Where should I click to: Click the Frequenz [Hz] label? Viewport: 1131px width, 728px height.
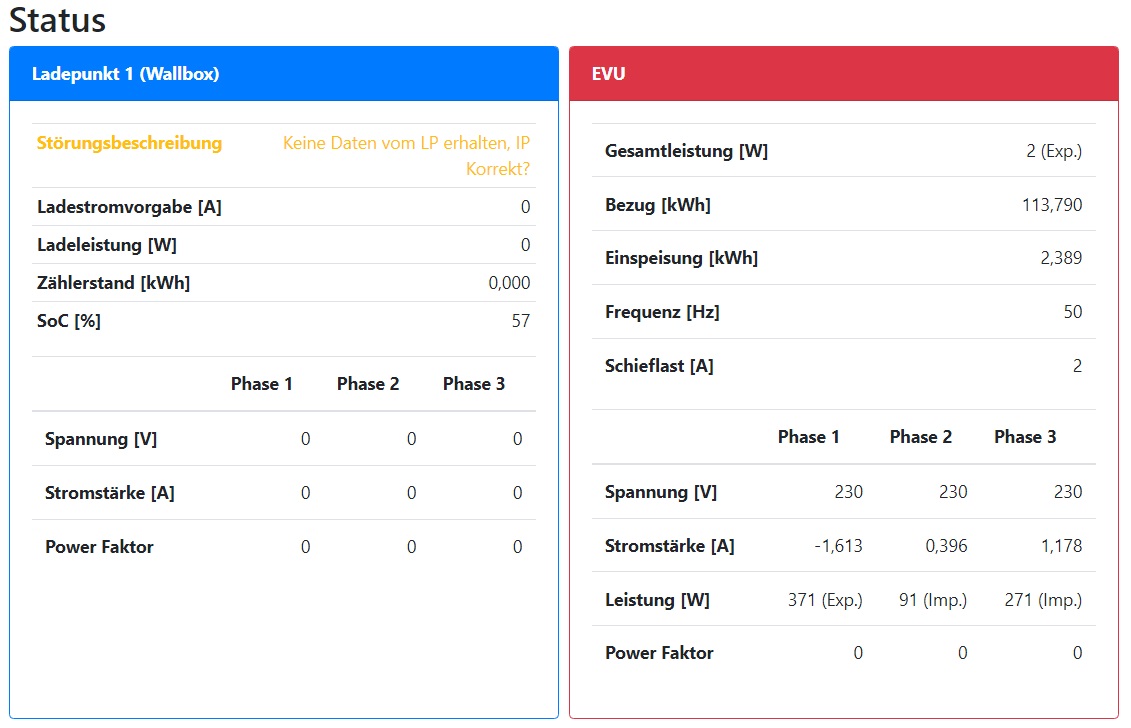pos(662,312)
